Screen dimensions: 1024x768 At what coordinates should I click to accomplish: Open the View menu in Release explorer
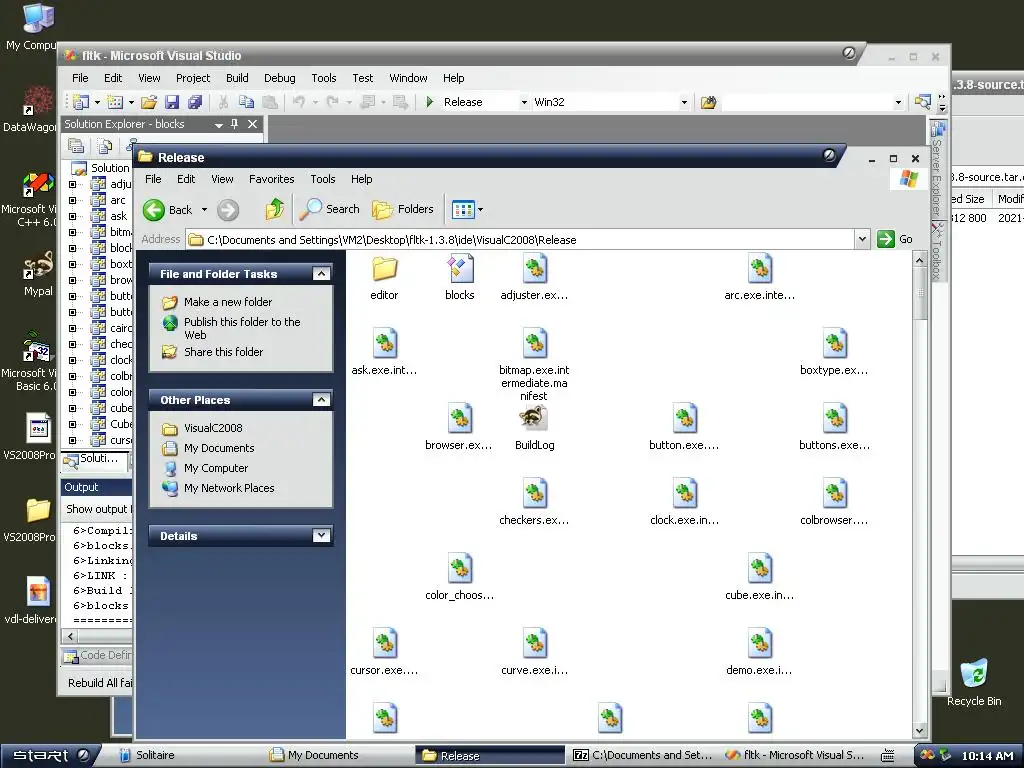[222, 179]
